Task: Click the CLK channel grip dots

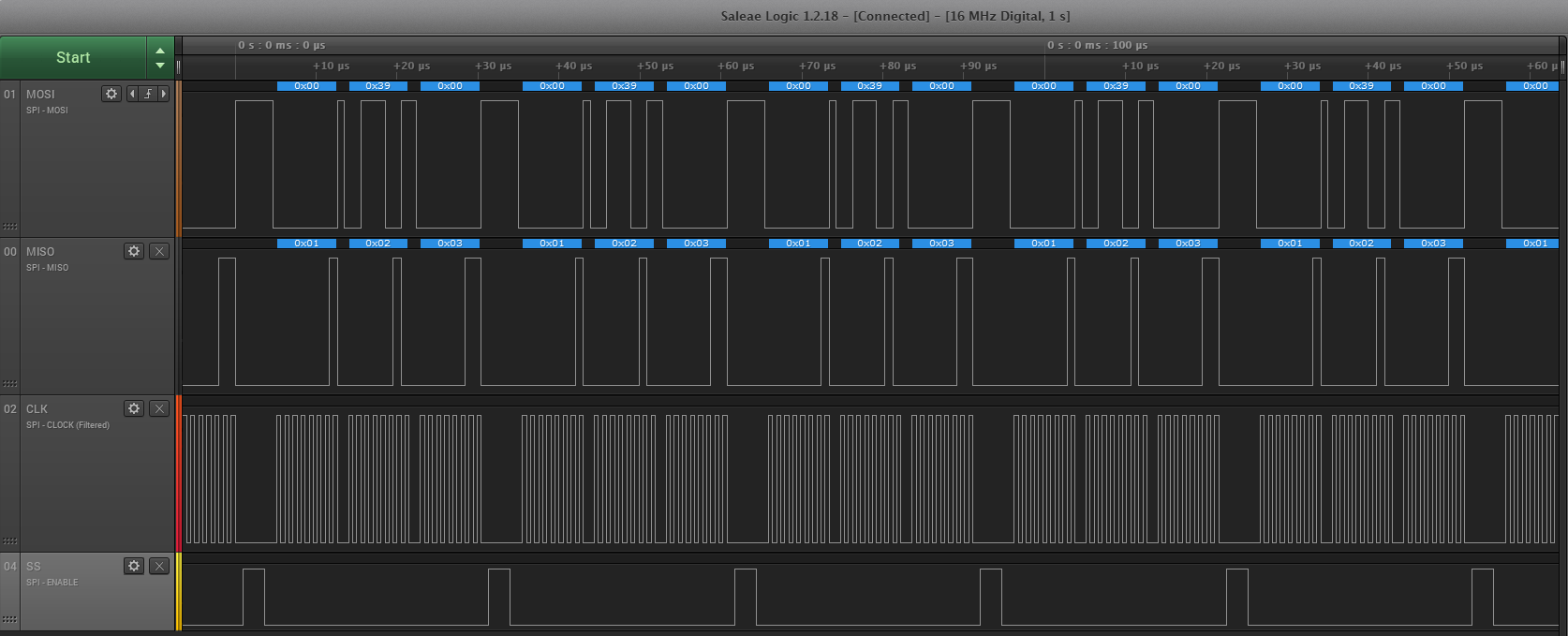Action: click(10, 541)
